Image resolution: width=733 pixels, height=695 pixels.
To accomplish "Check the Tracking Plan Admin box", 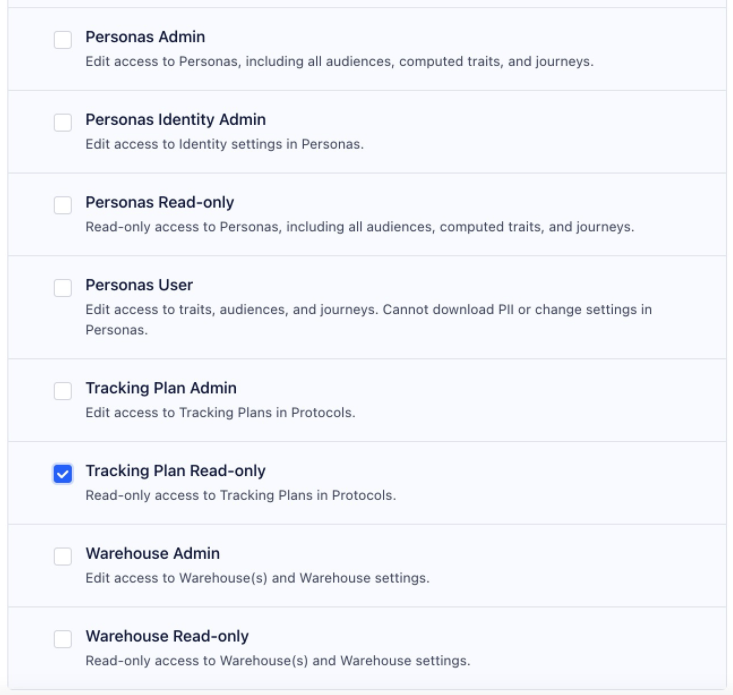I will (63, 391).
